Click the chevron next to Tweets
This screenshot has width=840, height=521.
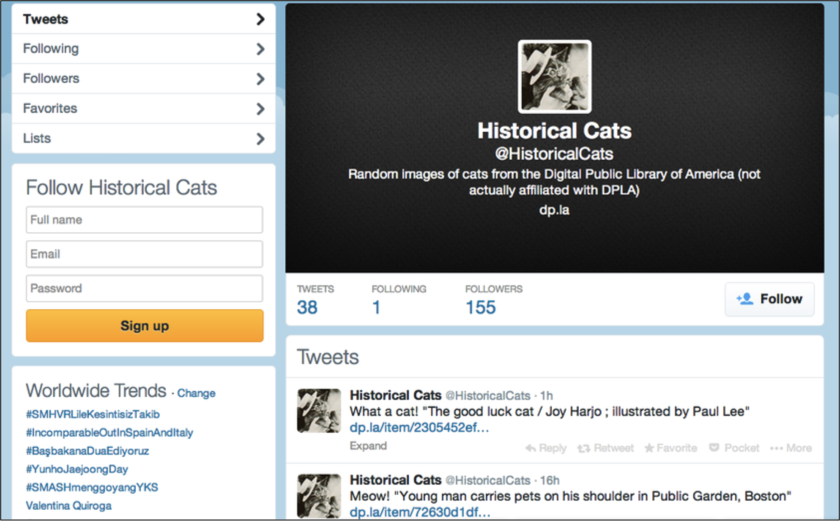[260, 19]
